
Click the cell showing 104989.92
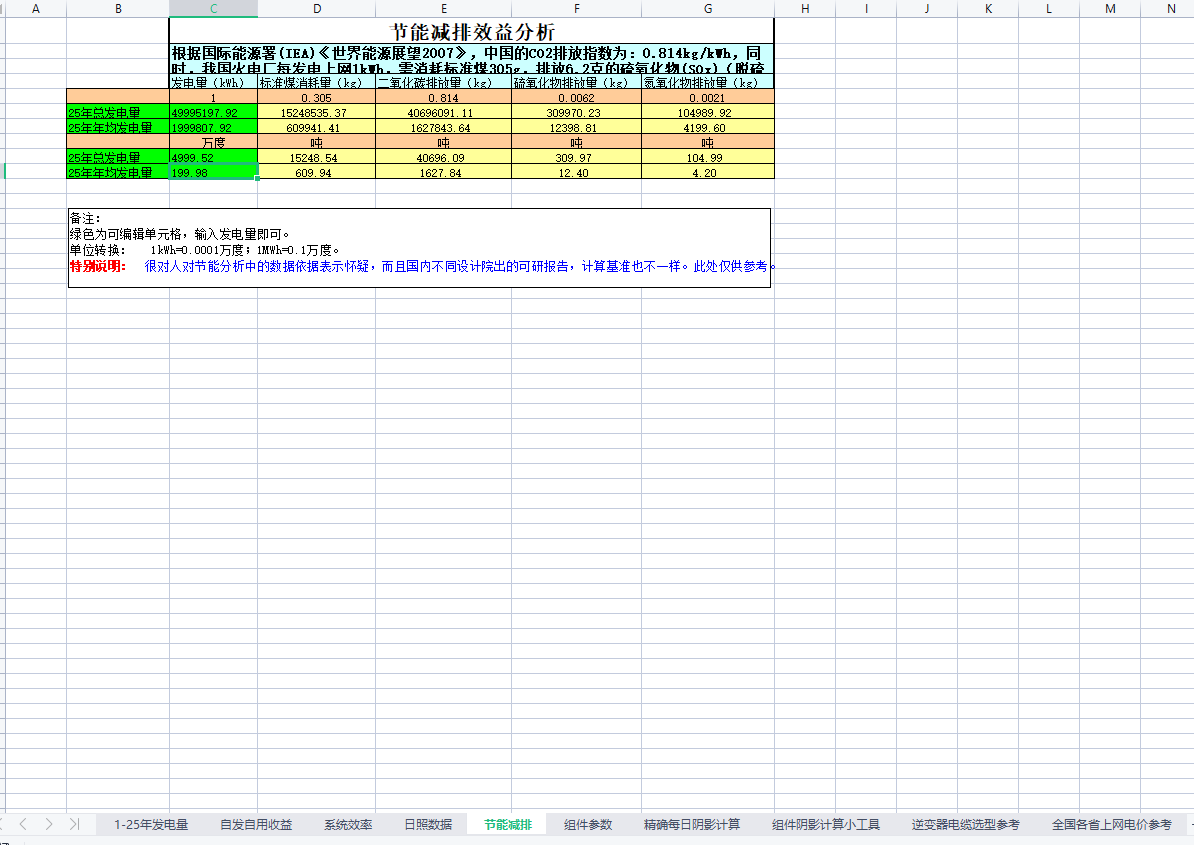click(x=708, y=112)
